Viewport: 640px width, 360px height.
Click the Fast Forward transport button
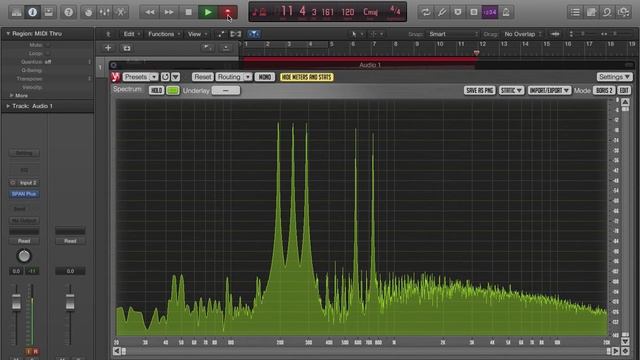(169, 12)
